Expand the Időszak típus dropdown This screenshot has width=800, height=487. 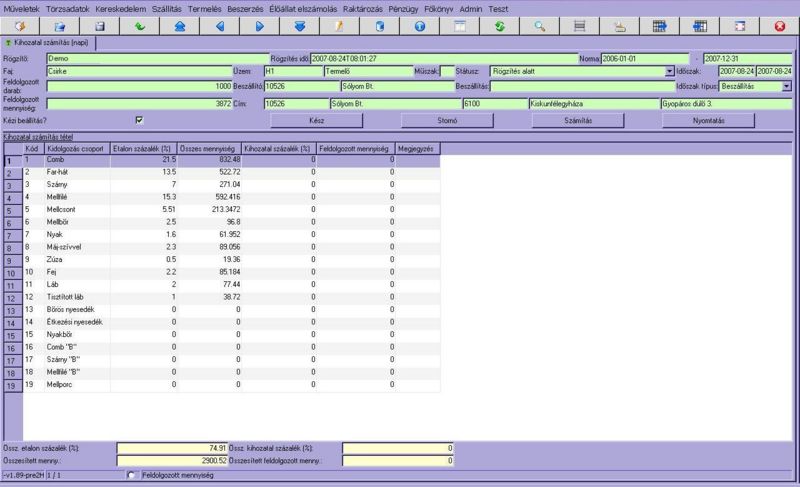(787, 87)
